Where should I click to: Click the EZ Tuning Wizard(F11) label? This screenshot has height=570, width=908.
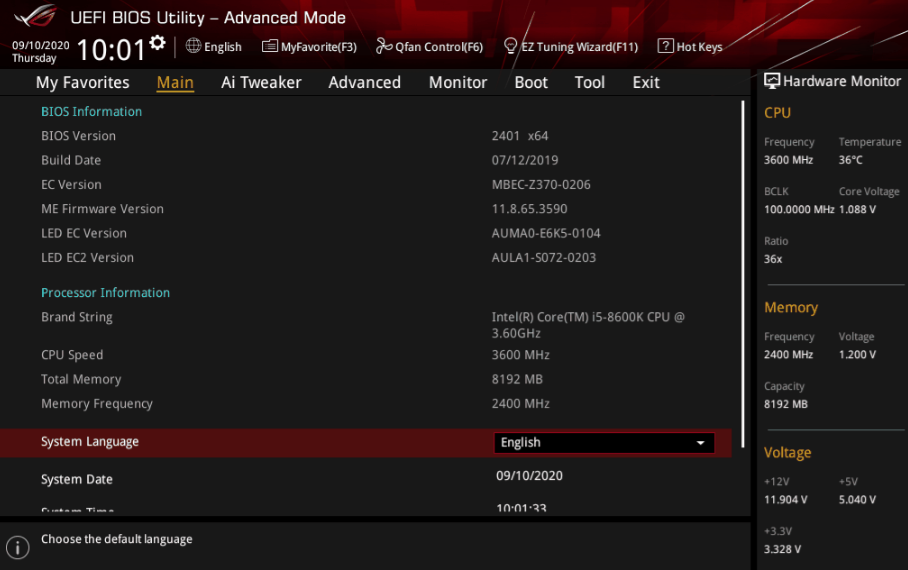(x=580, y=47)
